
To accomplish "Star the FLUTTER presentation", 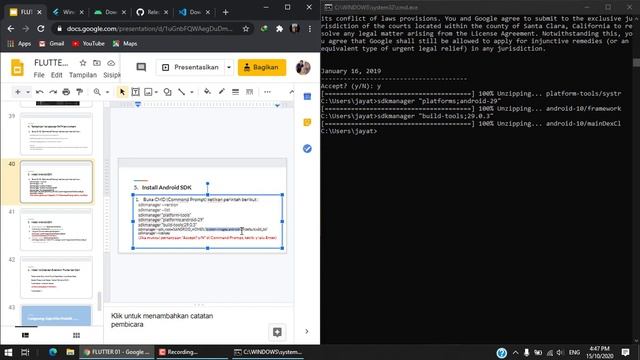I will 83,63.
